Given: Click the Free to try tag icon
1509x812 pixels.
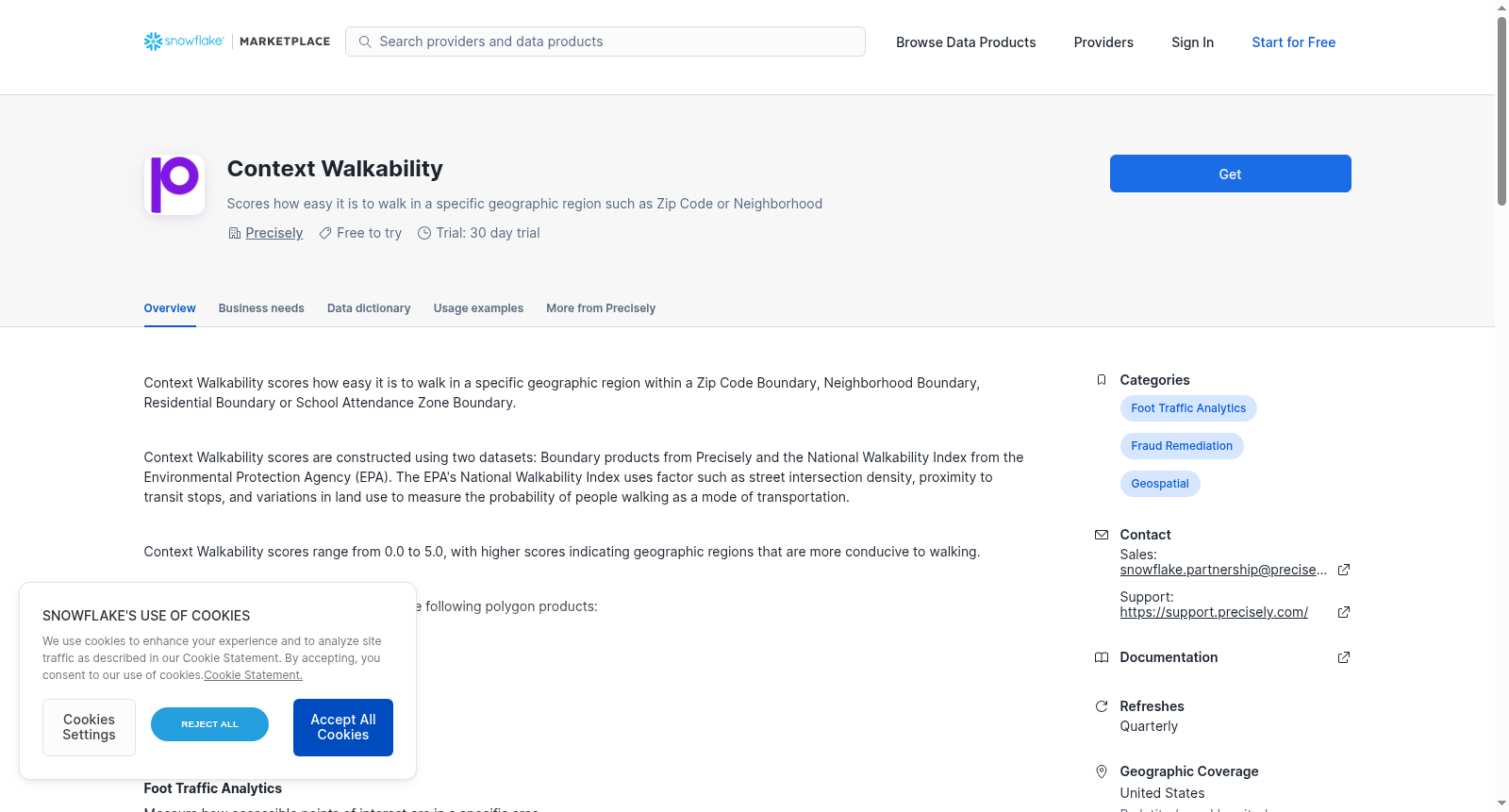Looking at the screenshot, I should (x=325, y=233).
